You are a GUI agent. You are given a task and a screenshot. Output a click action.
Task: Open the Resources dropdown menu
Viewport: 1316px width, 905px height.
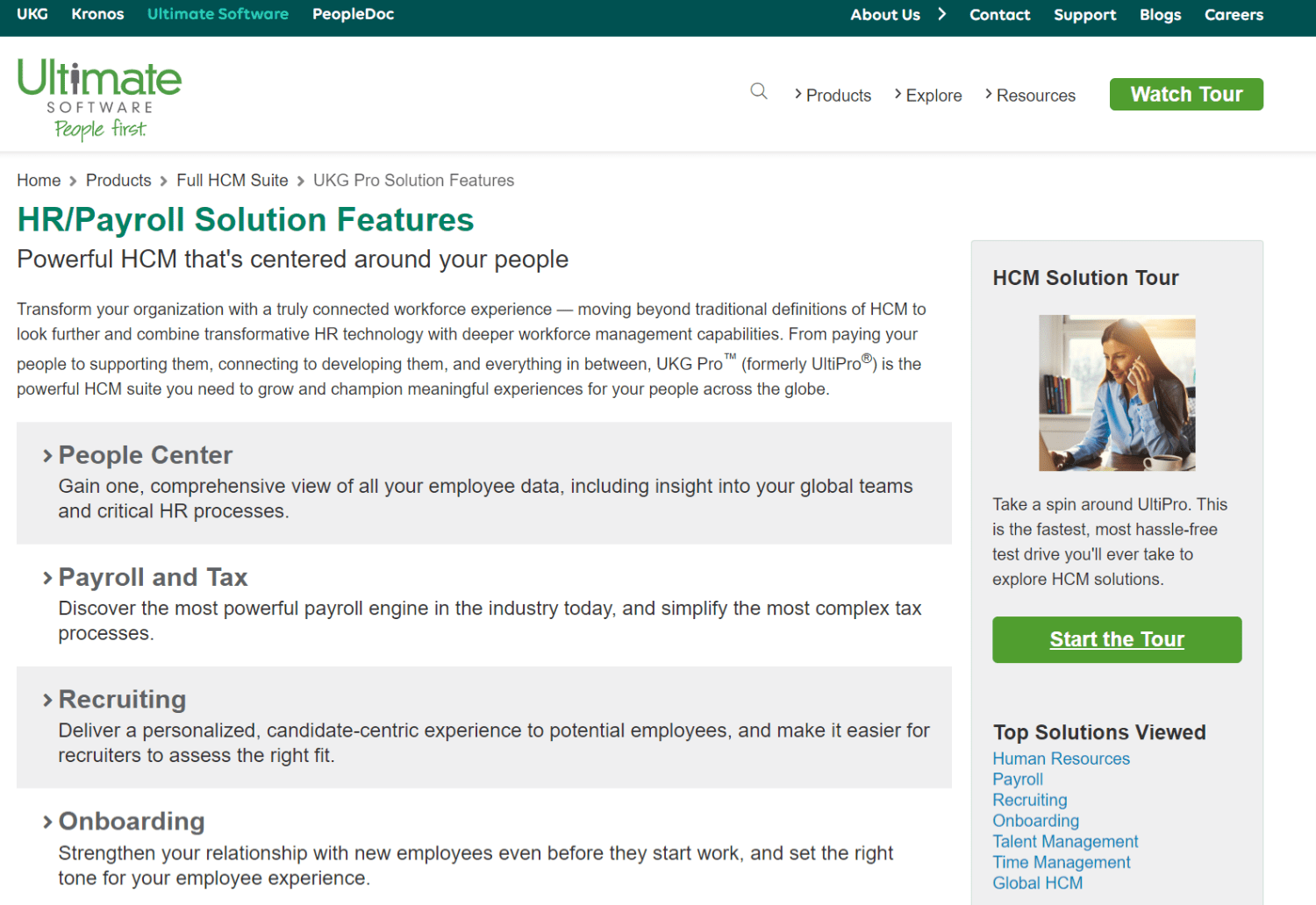point(1030,95)
